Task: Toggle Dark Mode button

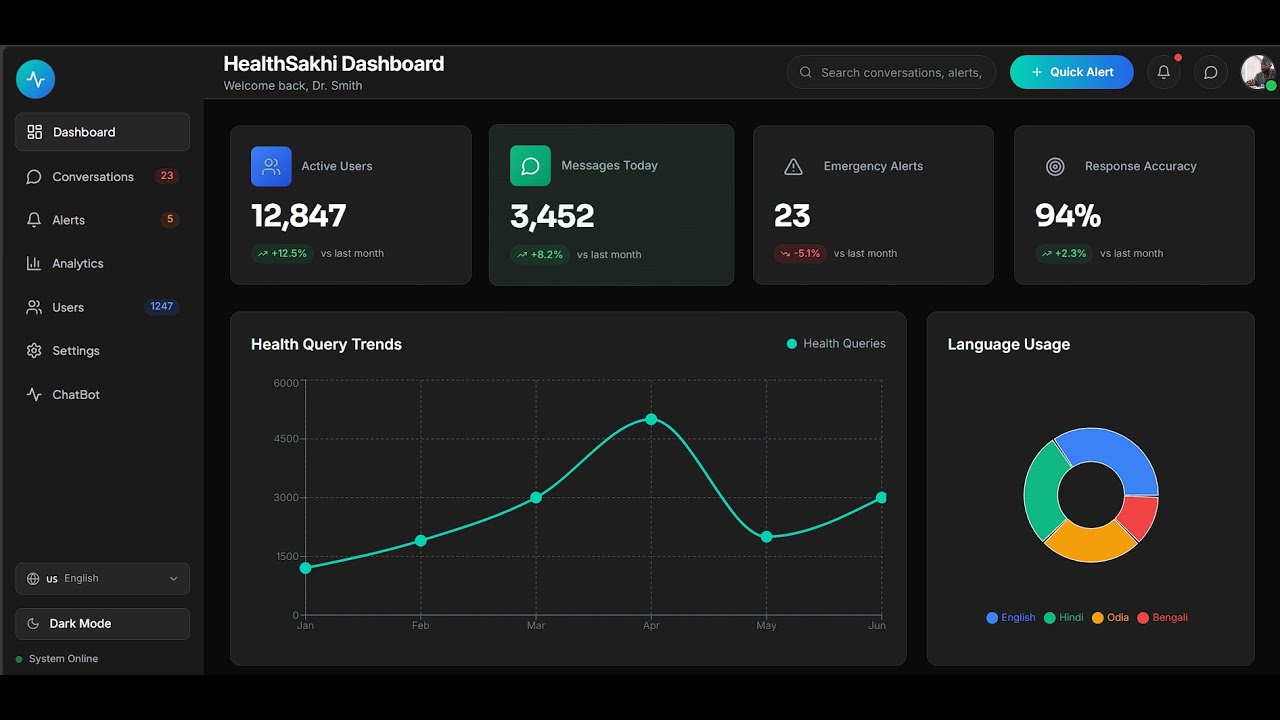Action: 102,624
